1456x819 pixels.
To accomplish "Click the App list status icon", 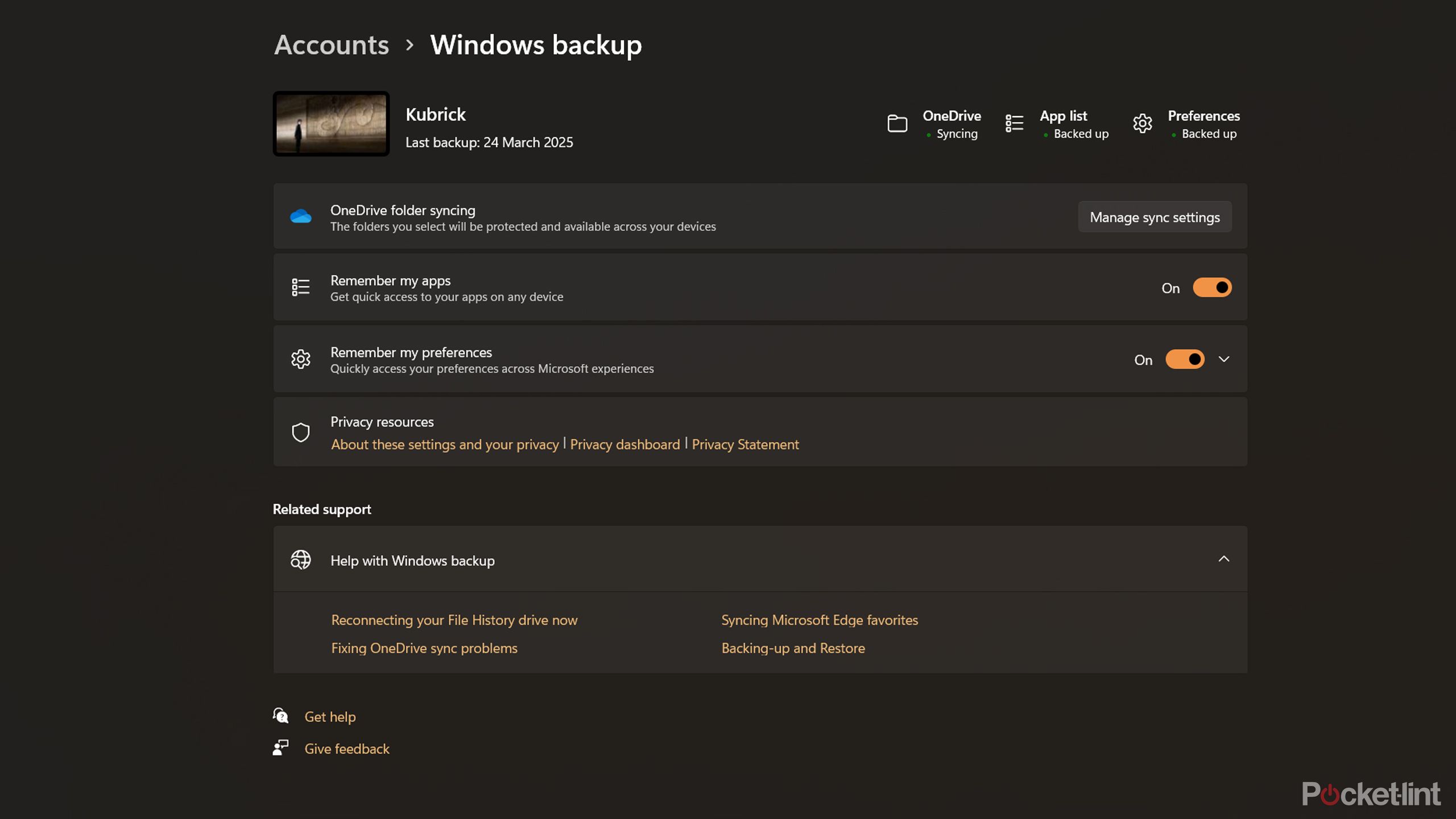I will [x=1014, y=123].
